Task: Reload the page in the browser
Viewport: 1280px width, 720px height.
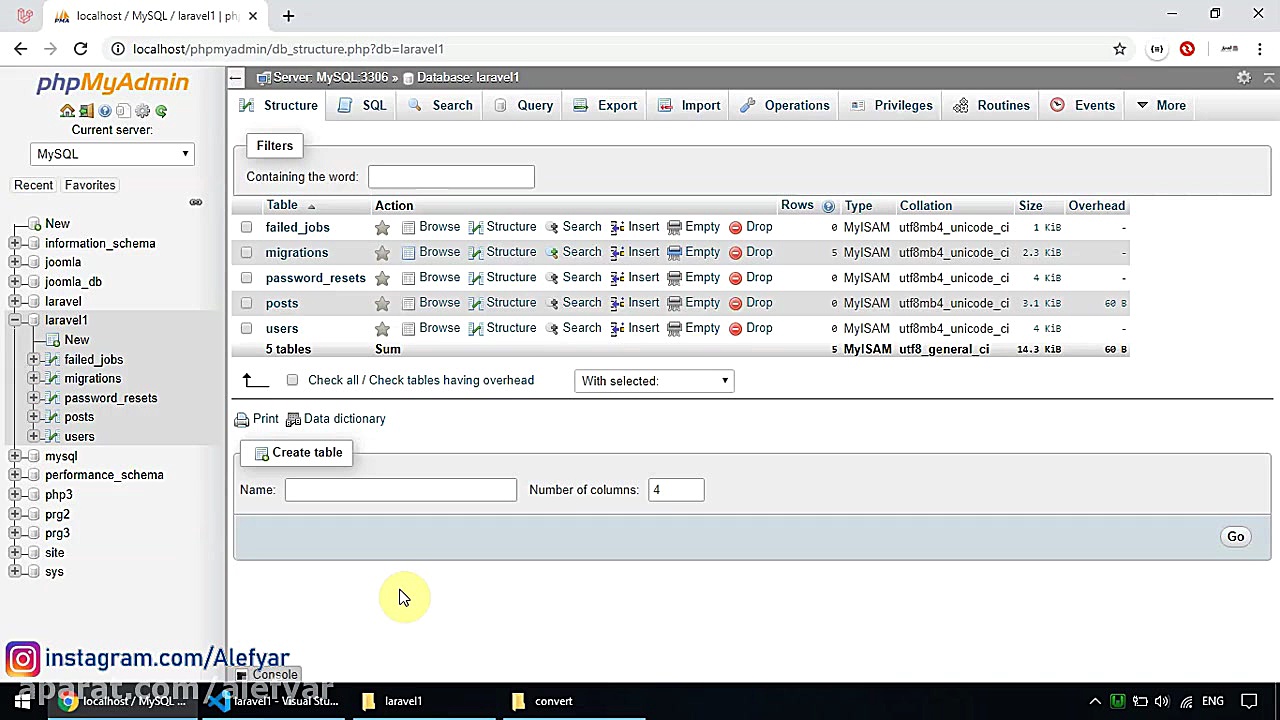Action: [81, 49]
